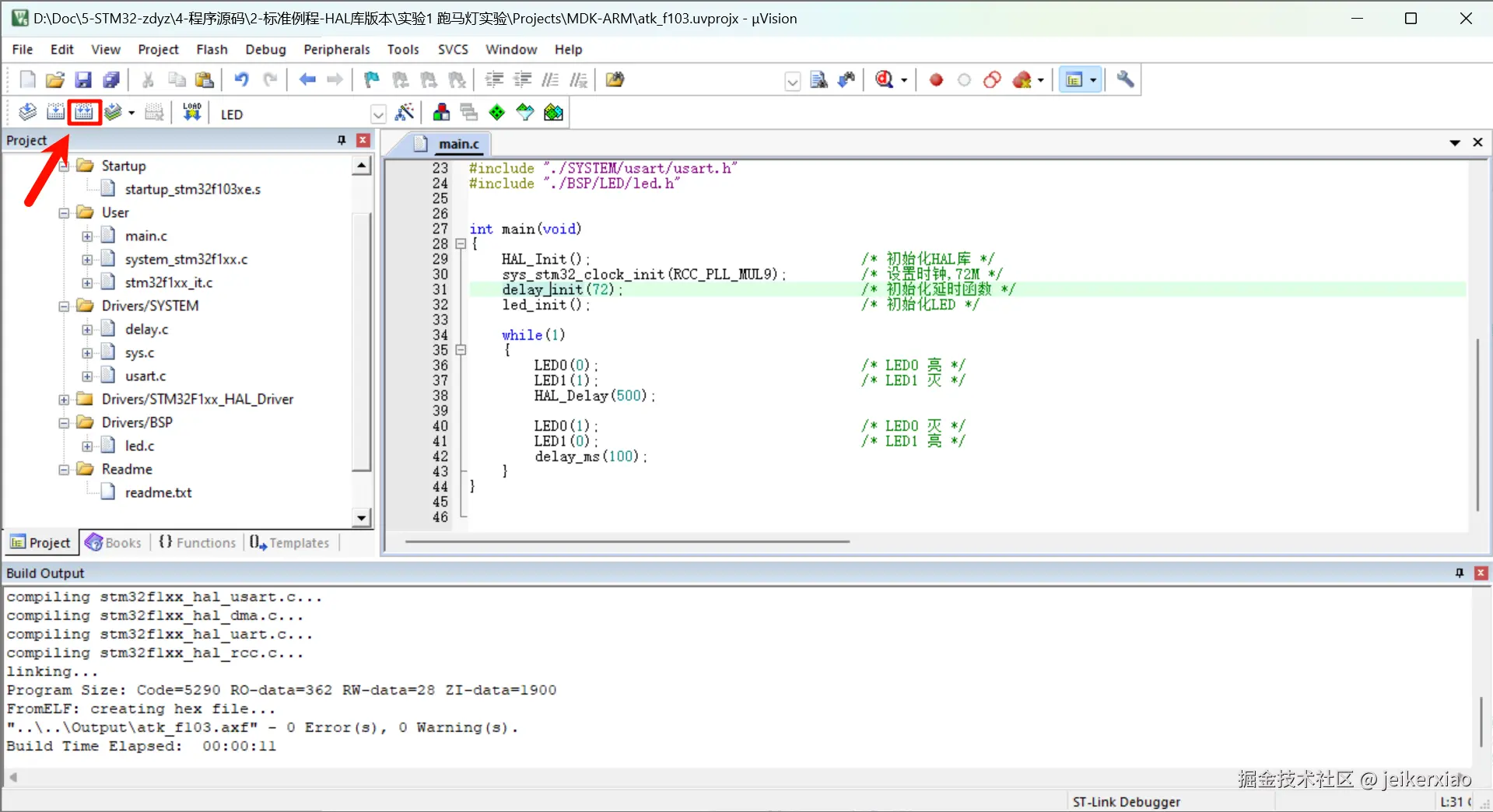Click the editor horizontal scrollbar
1493x812 pixels.
click(x=626, y=541)
